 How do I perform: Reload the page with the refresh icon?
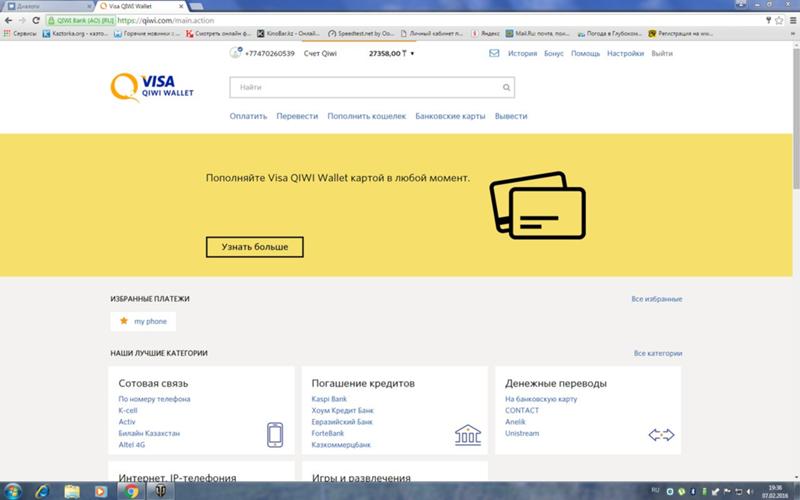(36, 20)
